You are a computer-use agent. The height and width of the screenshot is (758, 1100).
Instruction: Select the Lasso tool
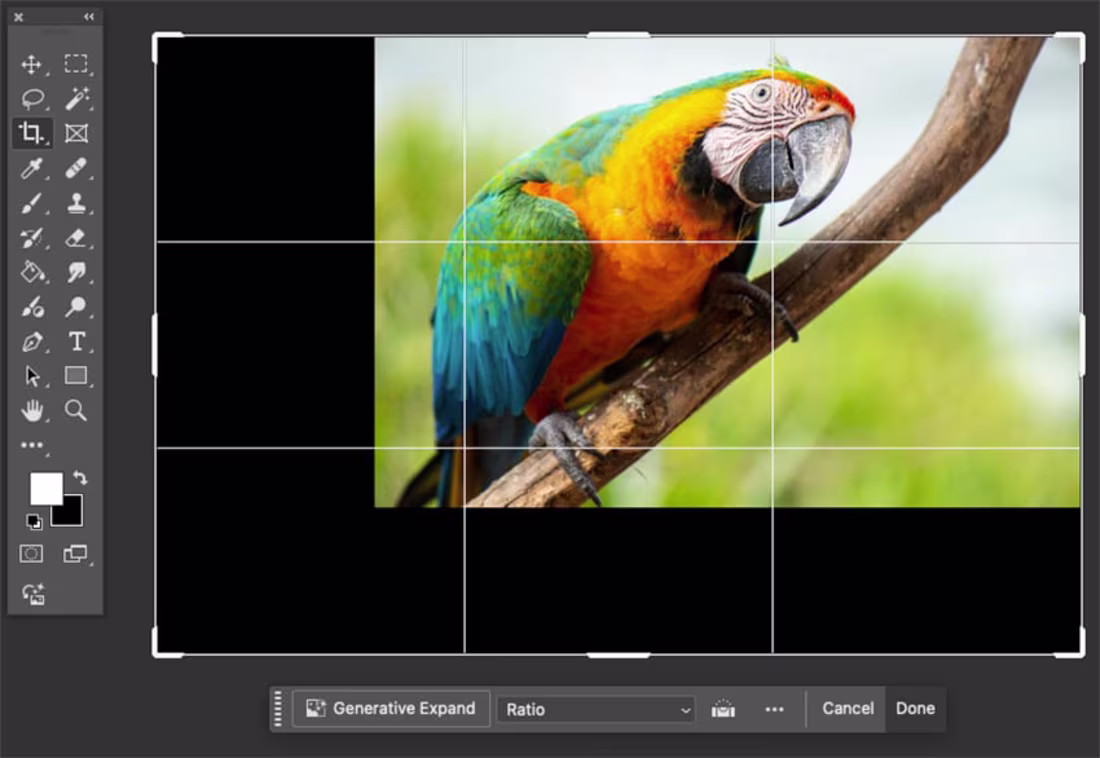tap(33, 98)
